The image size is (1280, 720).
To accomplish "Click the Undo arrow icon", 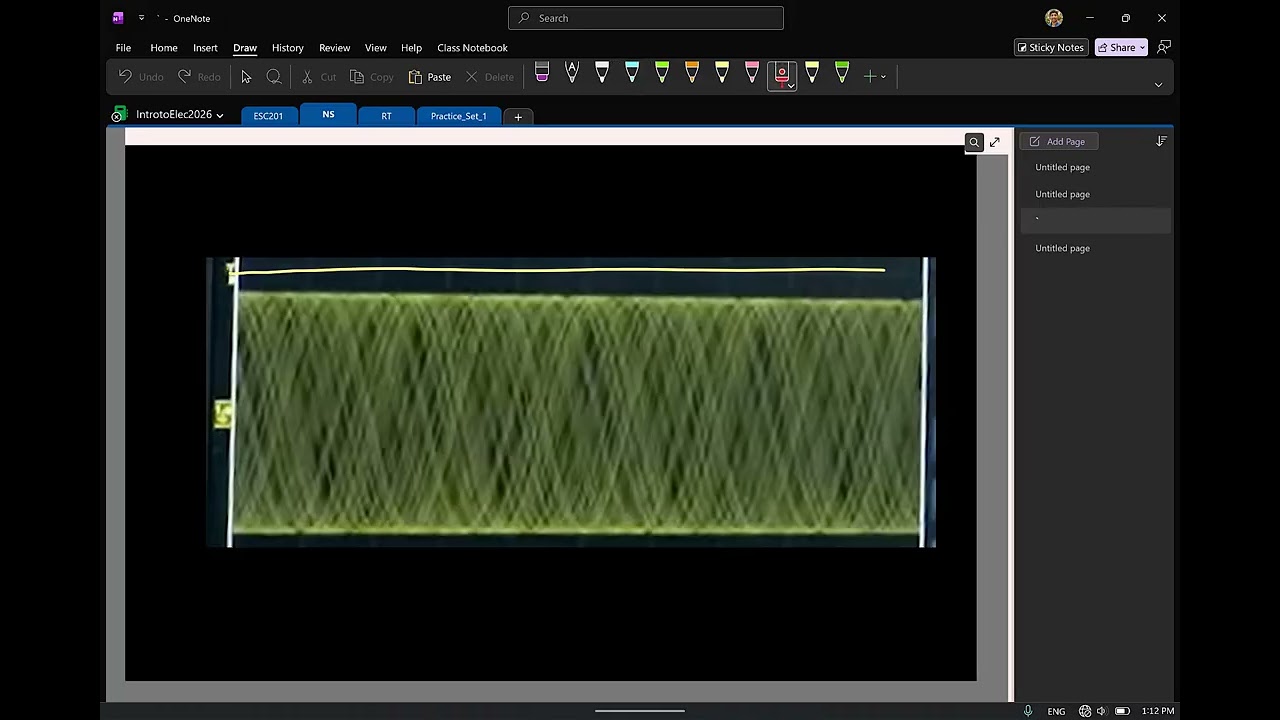I will pyautogui.click(x=125, y=76).
